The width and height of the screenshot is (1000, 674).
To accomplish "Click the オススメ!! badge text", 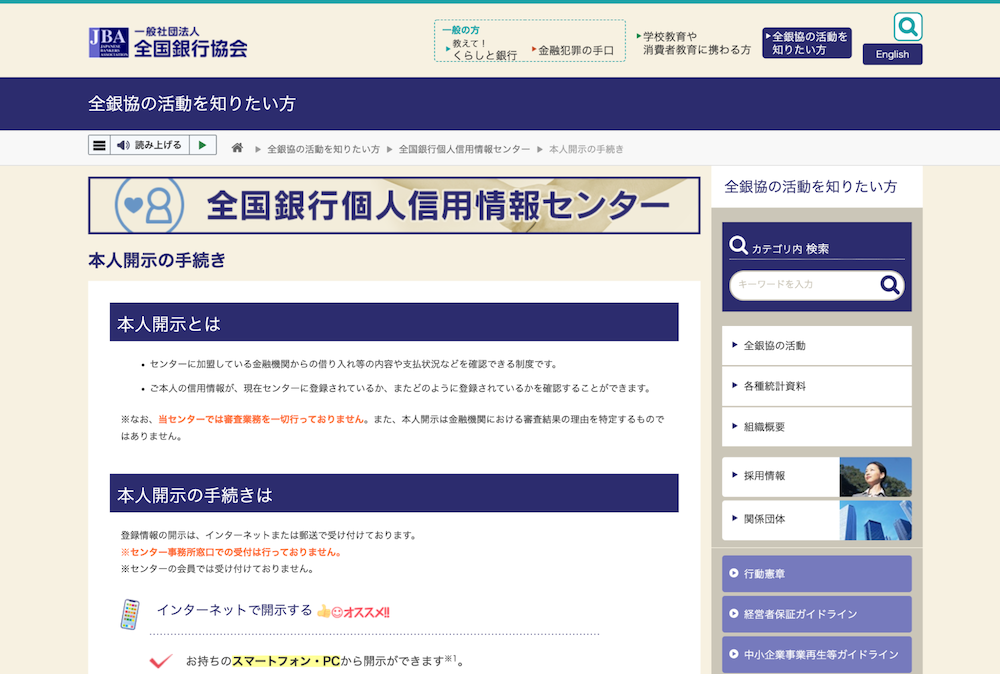I will click(366, 613).
